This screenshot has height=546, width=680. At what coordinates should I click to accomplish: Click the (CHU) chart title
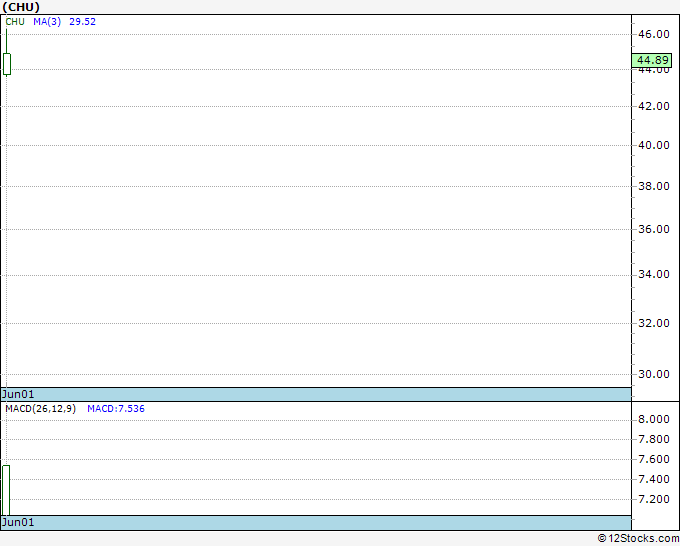tap(21, 7)
